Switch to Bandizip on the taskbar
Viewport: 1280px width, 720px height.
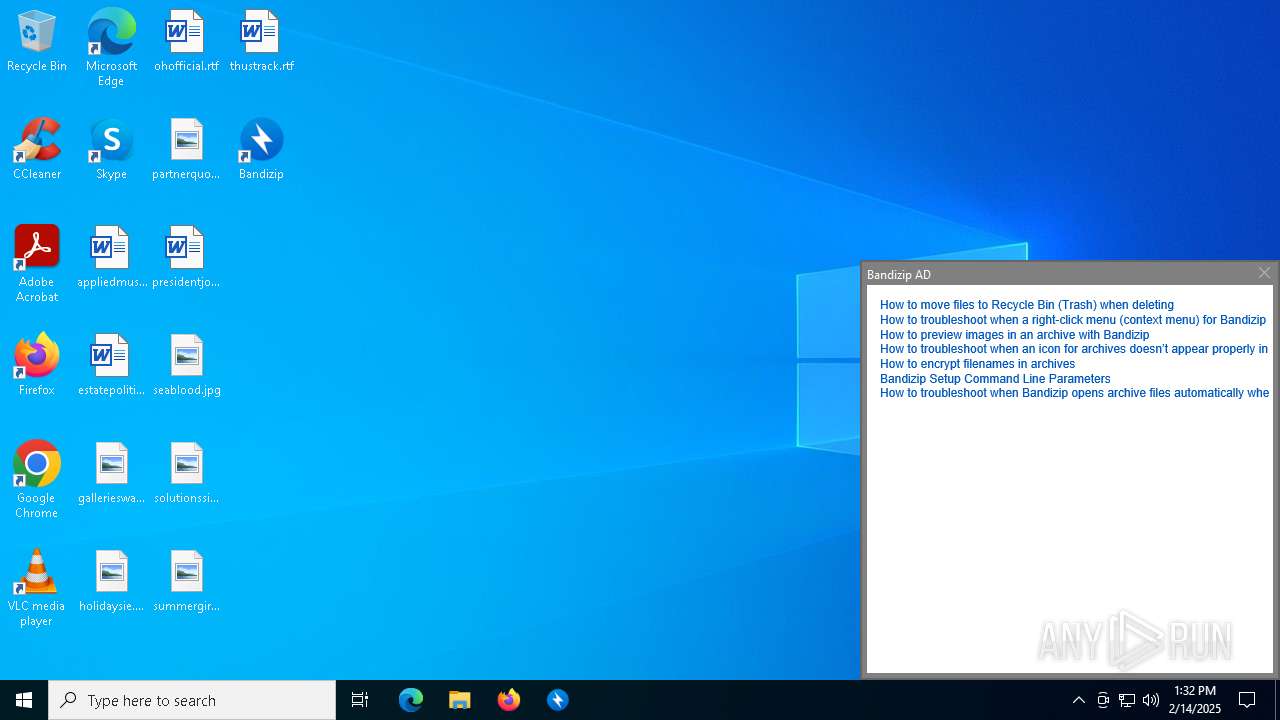(x=558, y=700)
